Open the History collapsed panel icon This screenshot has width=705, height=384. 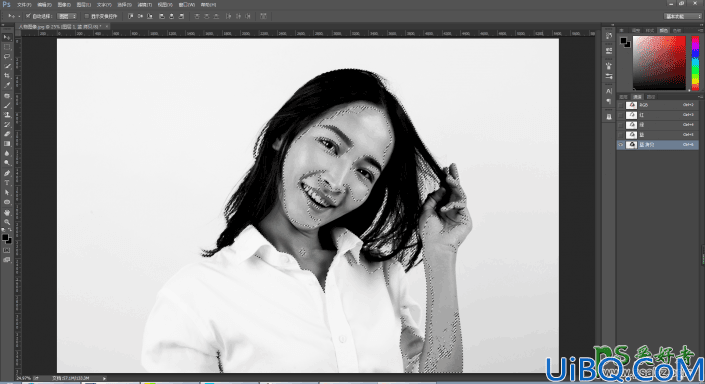pos(609,36)
